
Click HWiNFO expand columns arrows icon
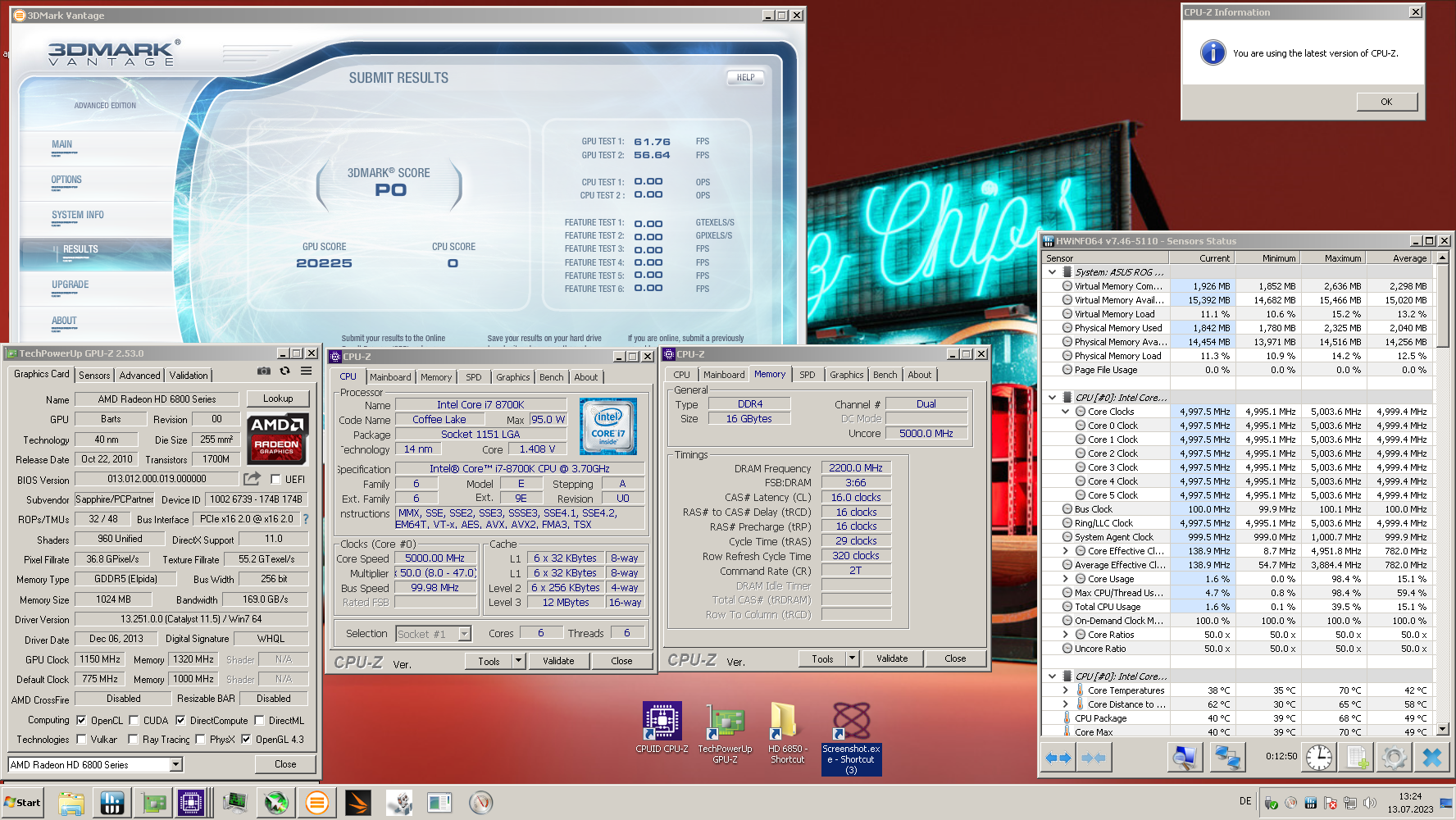click(1058, 758)
